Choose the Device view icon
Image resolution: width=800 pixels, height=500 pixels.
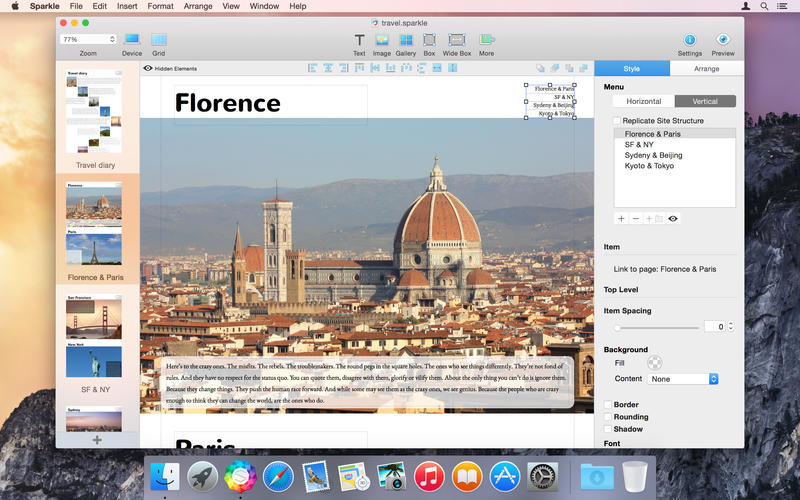click(132, 40)
